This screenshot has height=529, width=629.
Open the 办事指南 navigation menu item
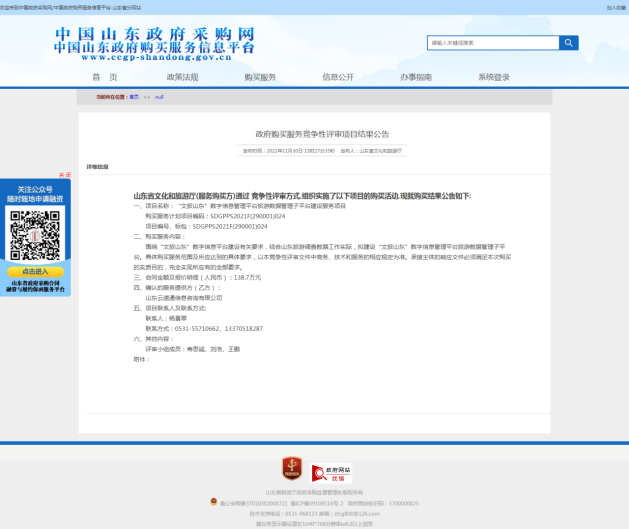[416, 77]
